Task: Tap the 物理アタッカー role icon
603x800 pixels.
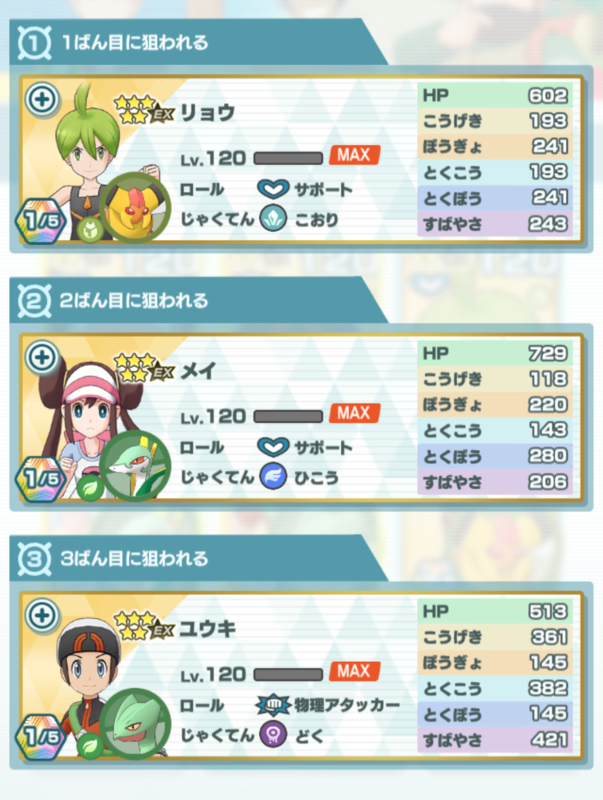Action: (x=273, y=705)
